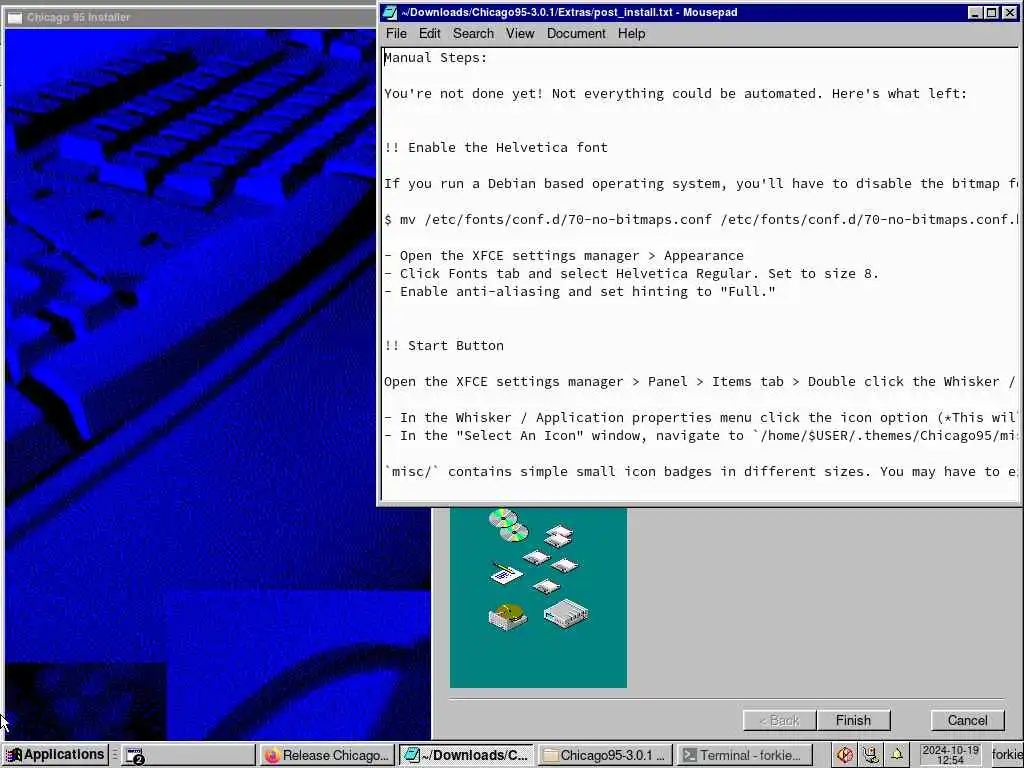Click the 'Open the XFCE settings manager > Panel' line

coord(701,381)
